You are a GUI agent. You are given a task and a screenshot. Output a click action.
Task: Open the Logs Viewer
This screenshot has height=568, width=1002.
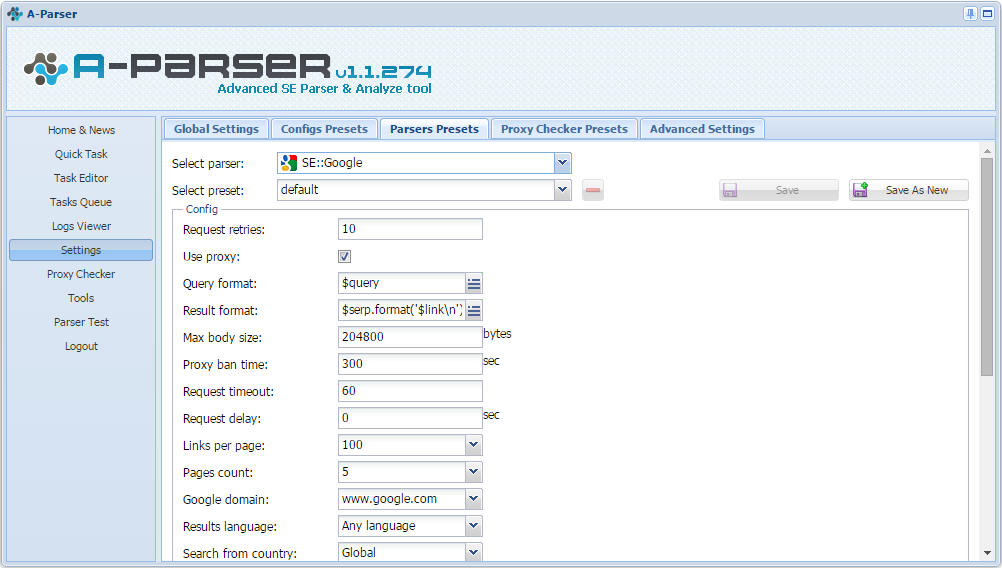[81, 226]
